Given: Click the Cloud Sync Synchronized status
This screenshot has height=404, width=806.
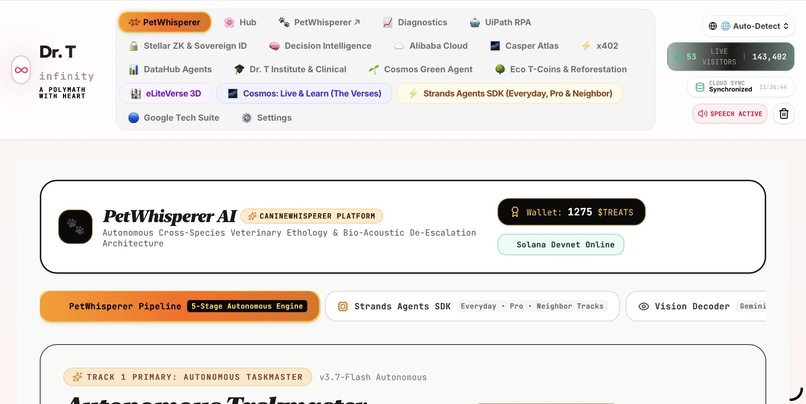Looking at the screenshot, I should [x=741, y=87].
